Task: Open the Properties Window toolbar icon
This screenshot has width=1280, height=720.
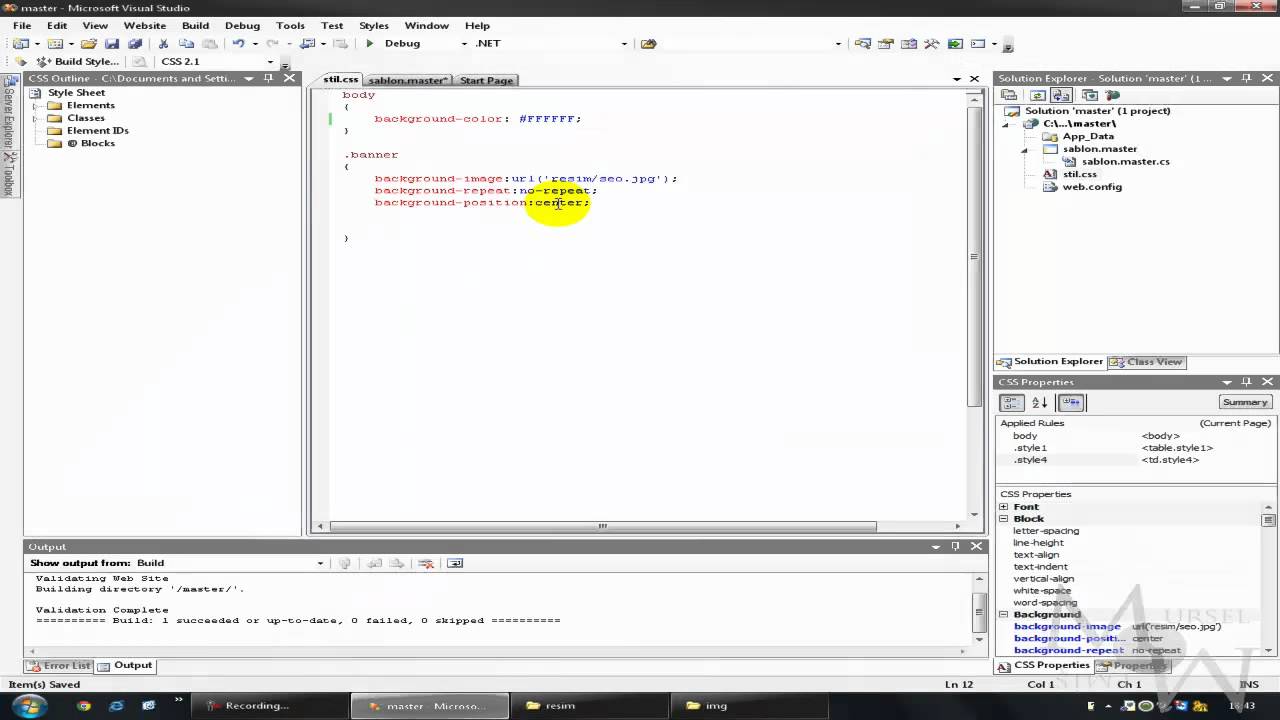Action: tap(886, 43)
